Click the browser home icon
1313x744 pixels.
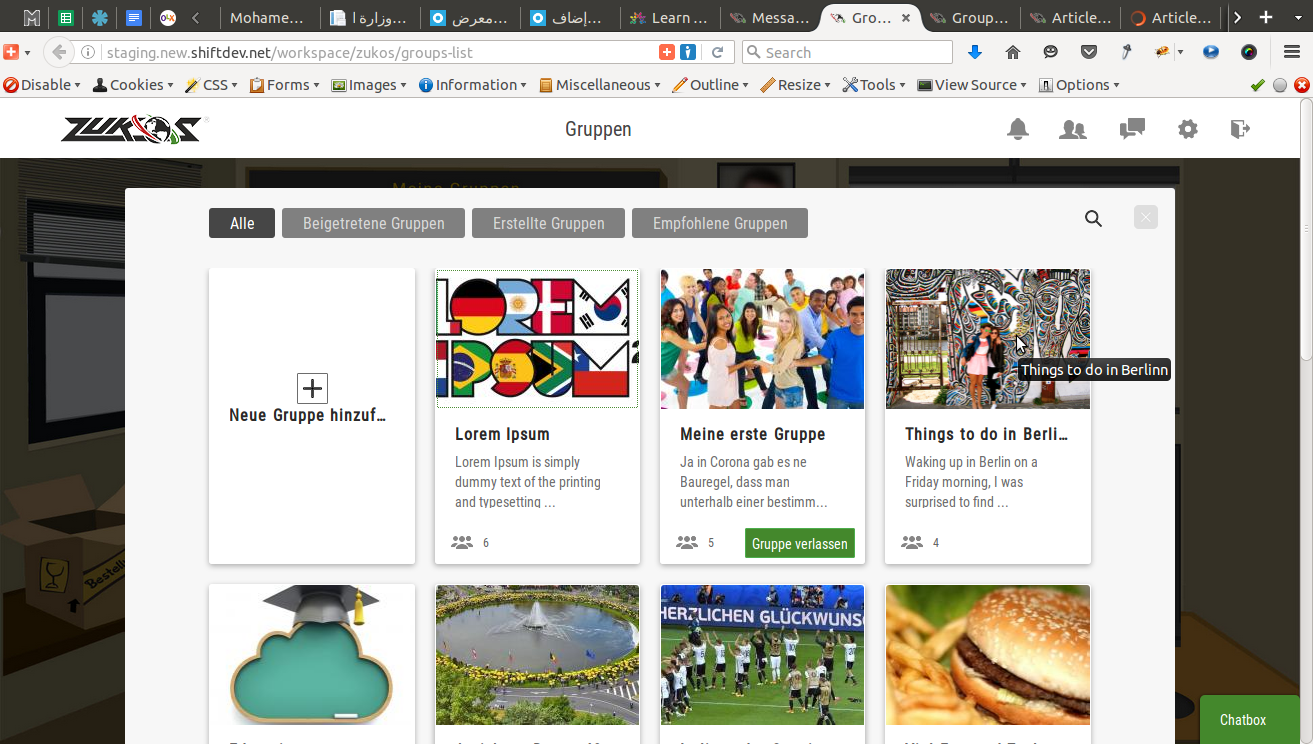click(x=1013, y=52)
